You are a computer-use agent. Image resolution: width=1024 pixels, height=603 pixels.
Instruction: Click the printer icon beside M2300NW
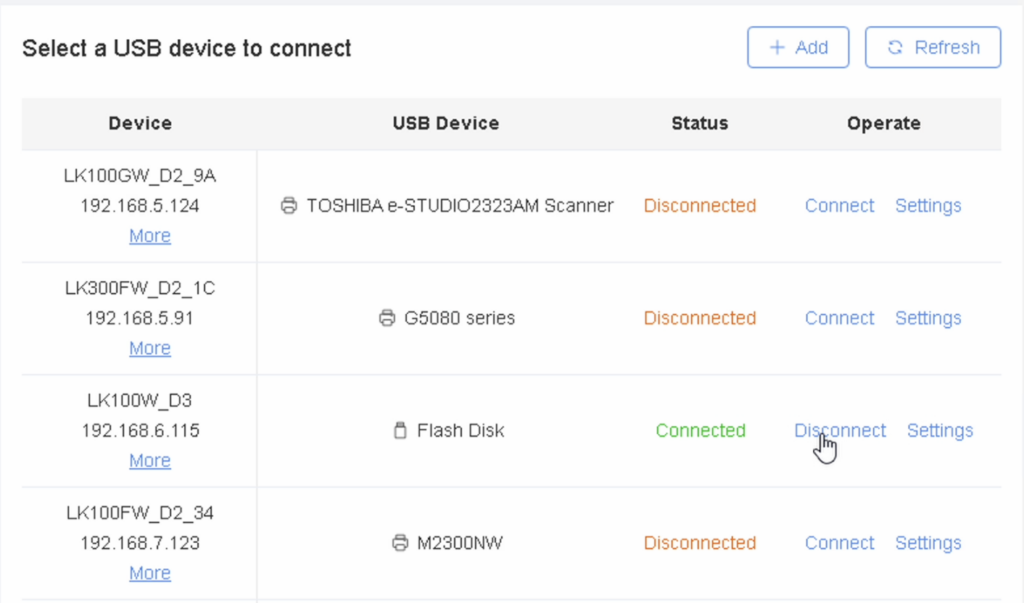[x=400, y=543]
